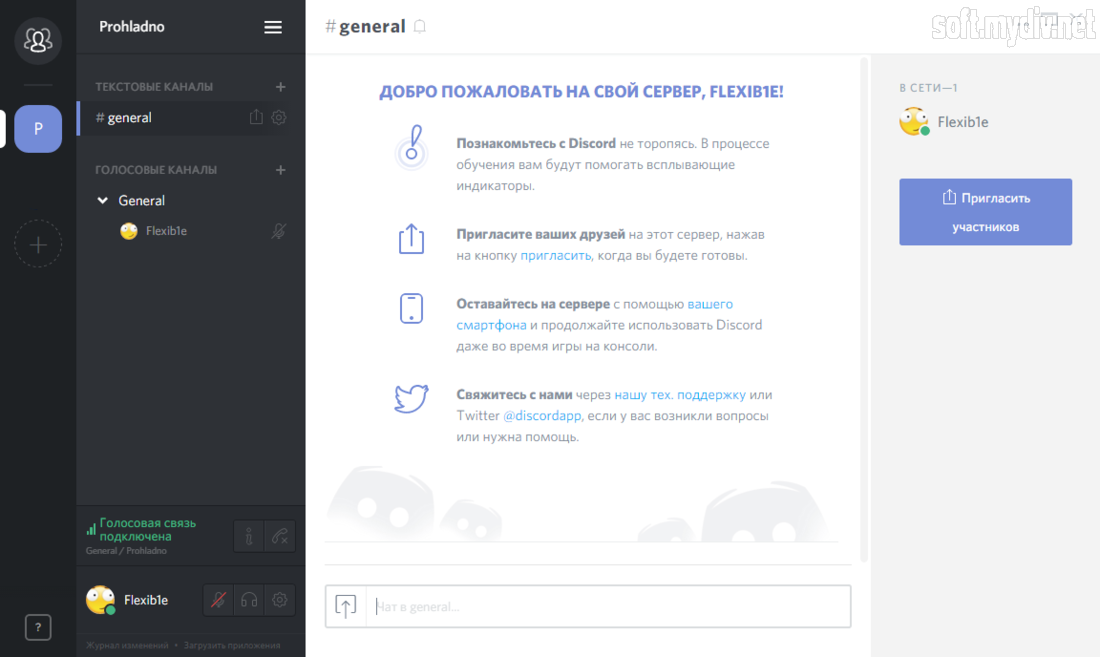Click the Flexib1e avatar in the user panel

100,600
